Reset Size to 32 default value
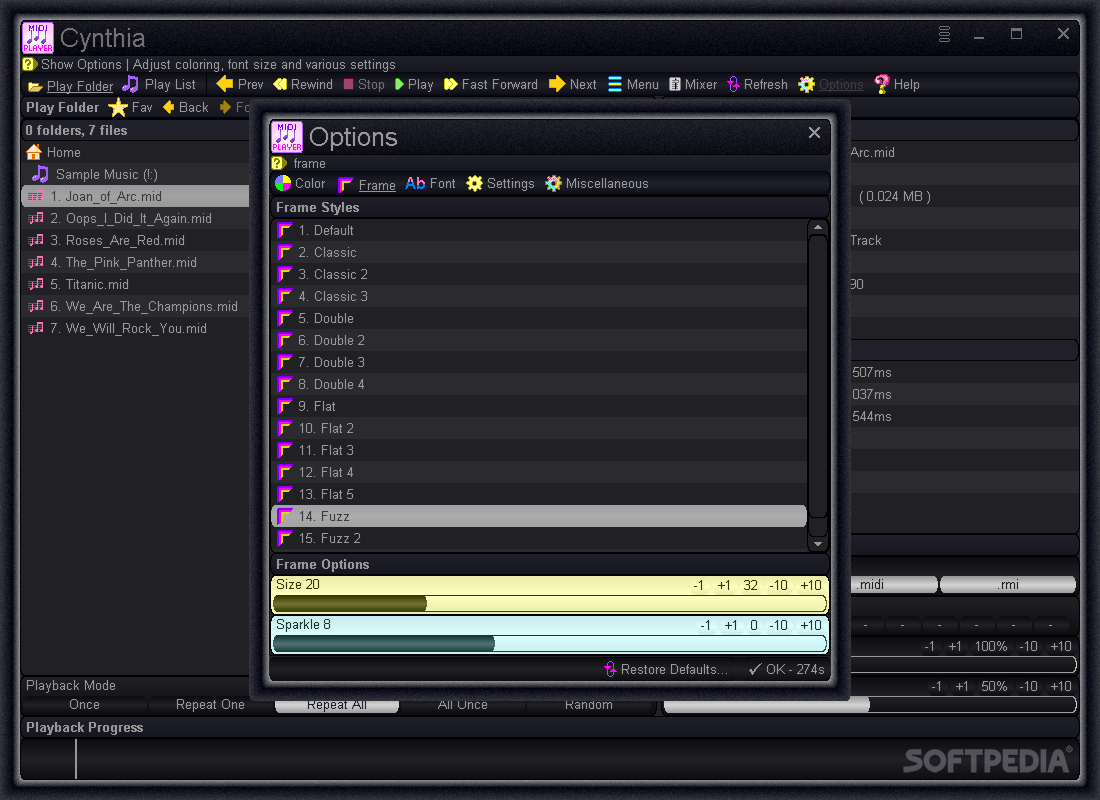The image size is (1100, 800). [751, 585]
